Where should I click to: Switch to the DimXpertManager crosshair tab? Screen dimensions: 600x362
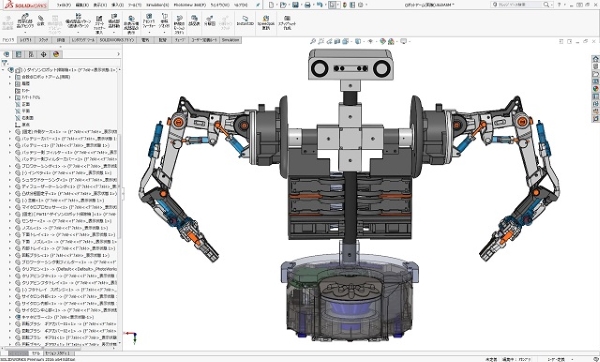point(44,54)
